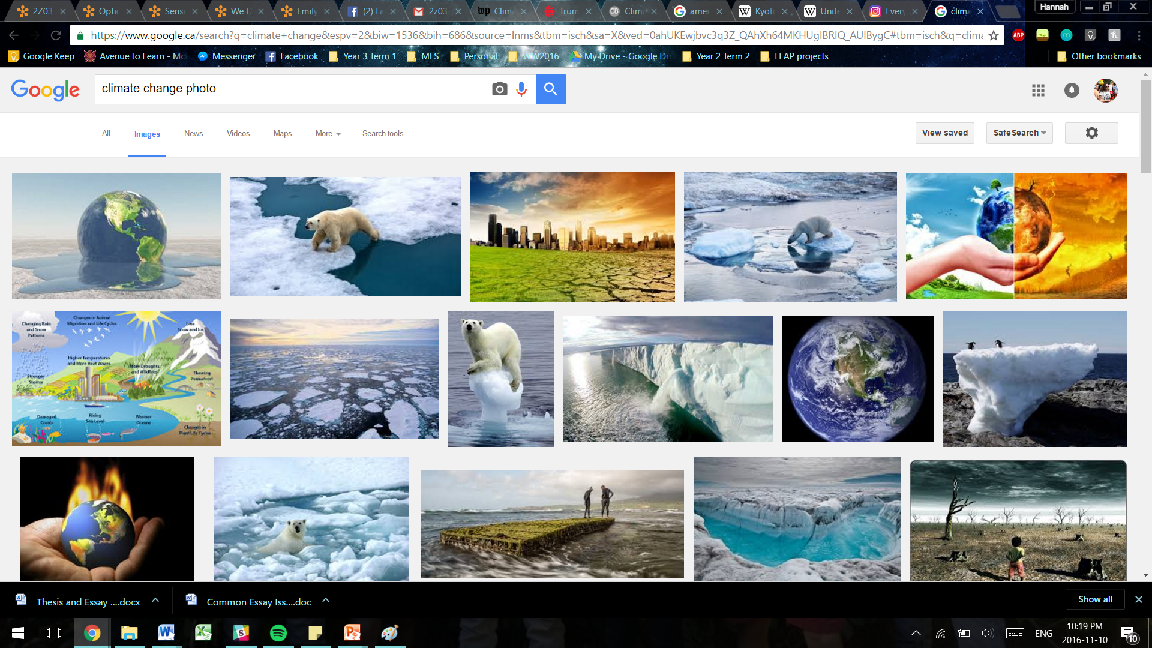This screenshot has width=1152, height=648.
Task: Open the Search tools options
Action: (x=382, y=133)
